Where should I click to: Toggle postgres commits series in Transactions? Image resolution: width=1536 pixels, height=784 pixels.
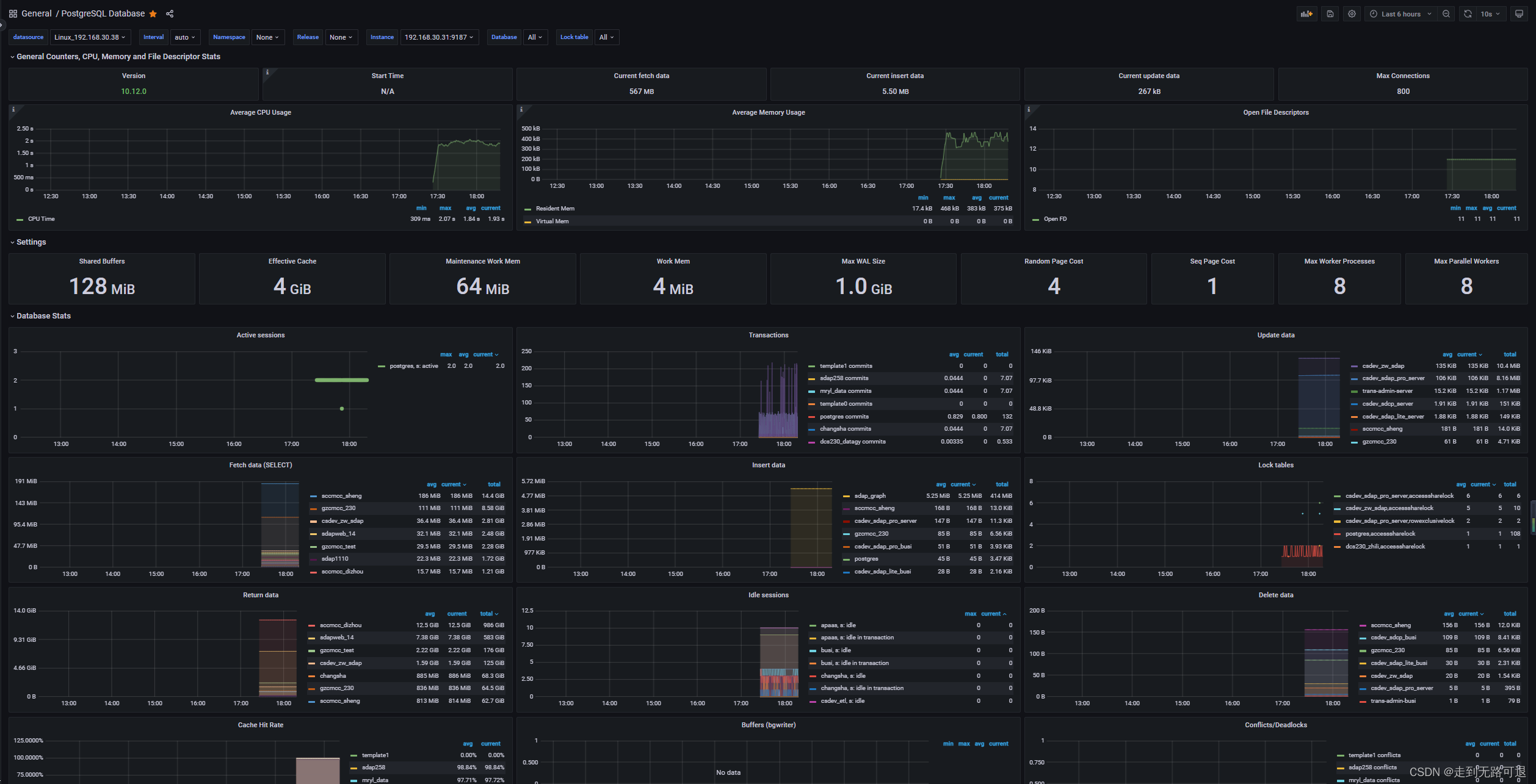[x=844, y=417]
